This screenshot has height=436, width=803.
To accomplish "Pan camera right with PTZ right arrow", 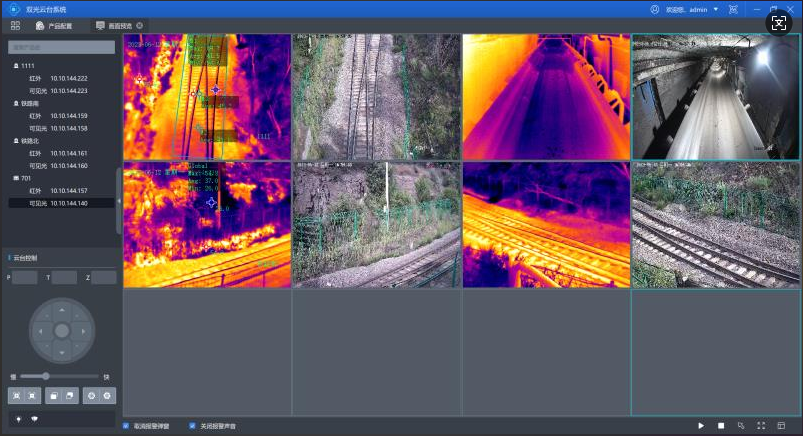I will (x=83, y=331).
